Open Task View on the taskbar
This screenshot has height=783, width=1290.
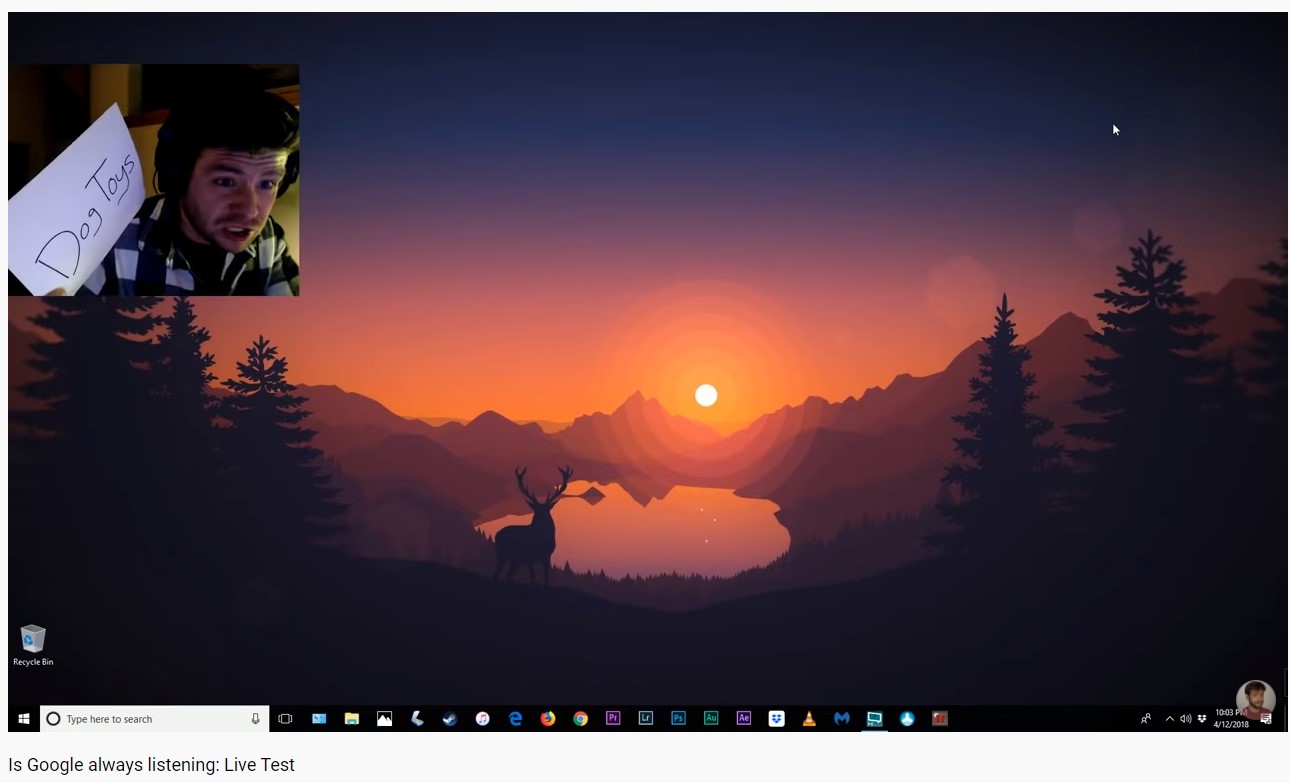(285, 719)
